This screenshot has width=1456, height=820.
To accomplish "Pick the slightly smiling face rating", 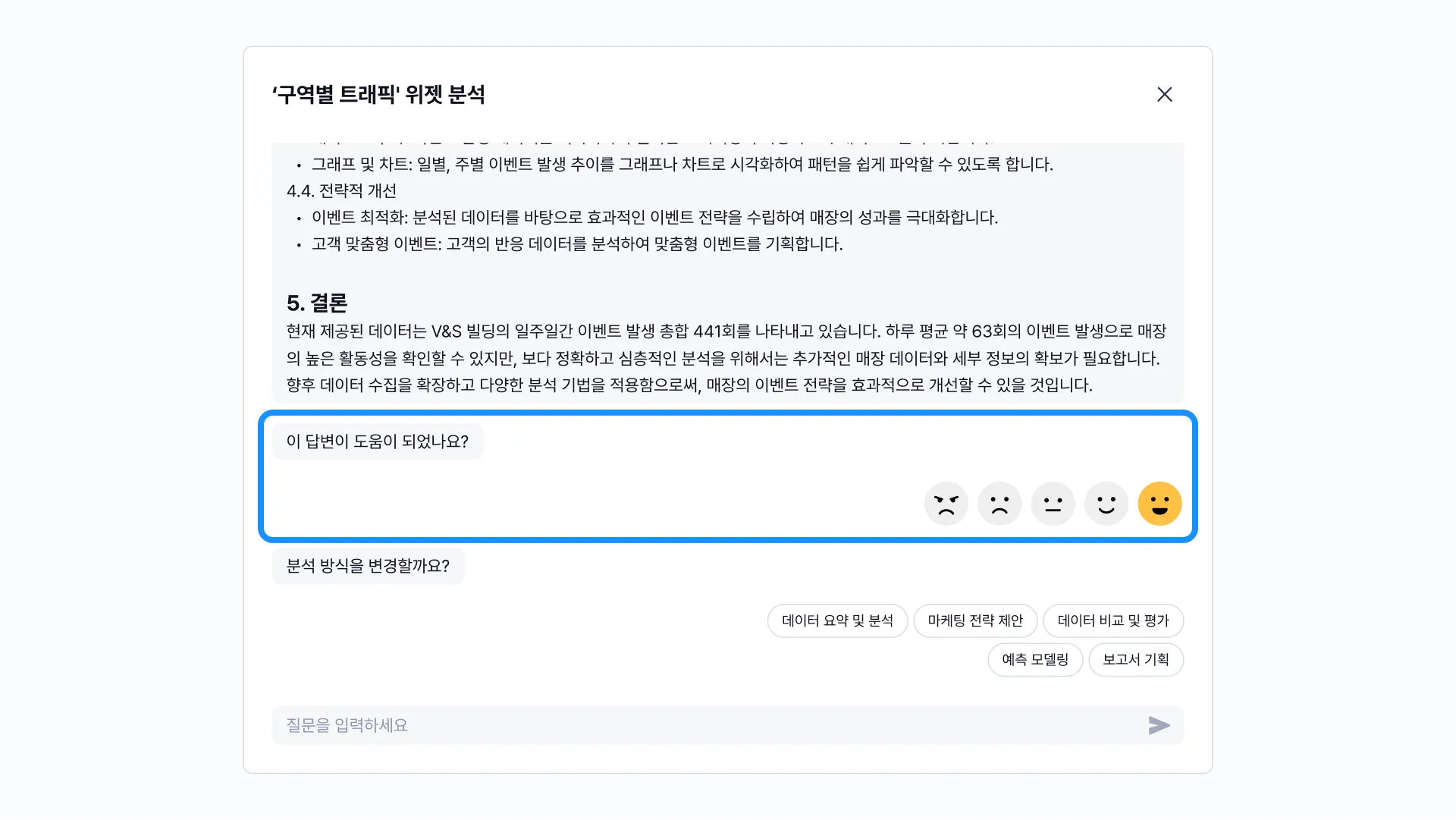I will [1106, 504].
